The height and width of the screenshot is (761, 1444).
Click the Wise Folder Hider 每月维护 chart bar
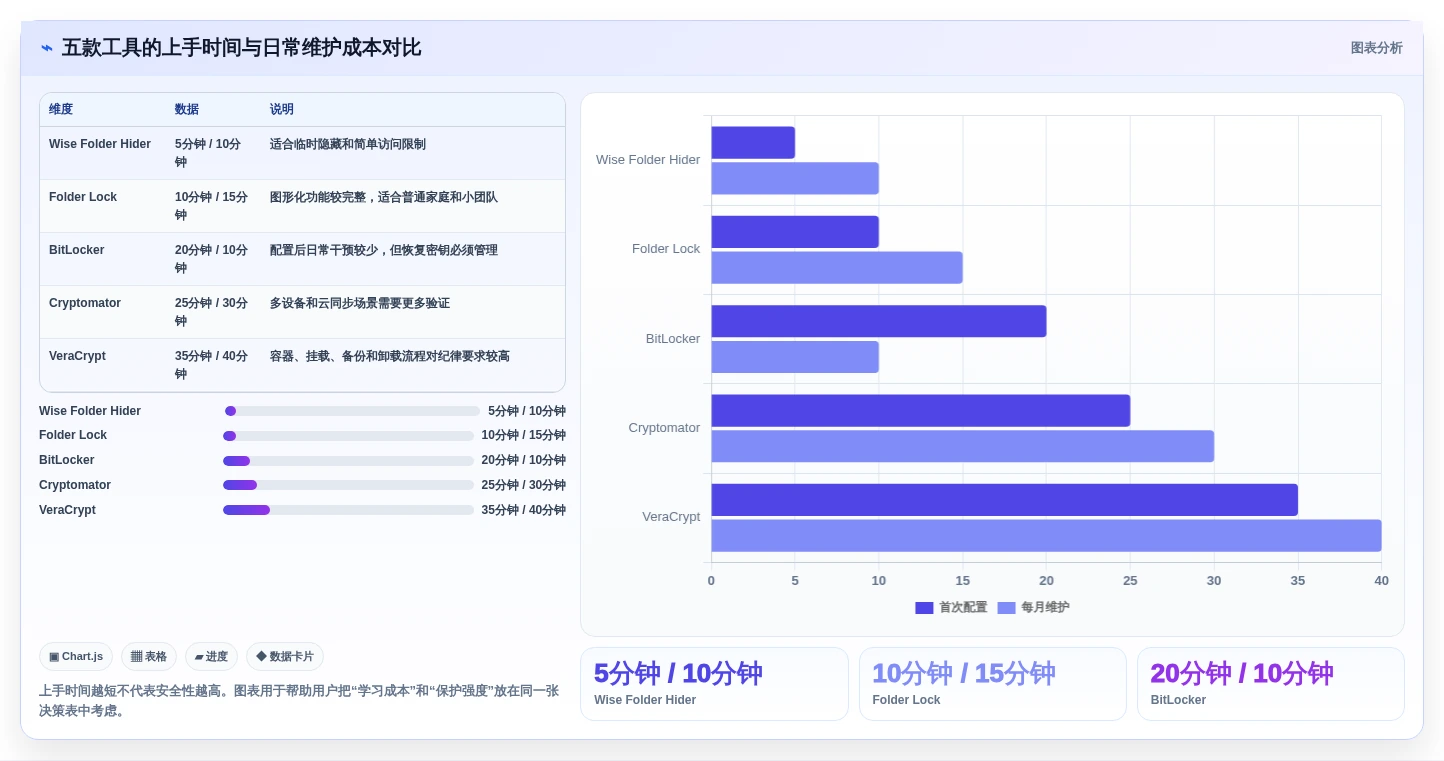[x=795, y=178]
